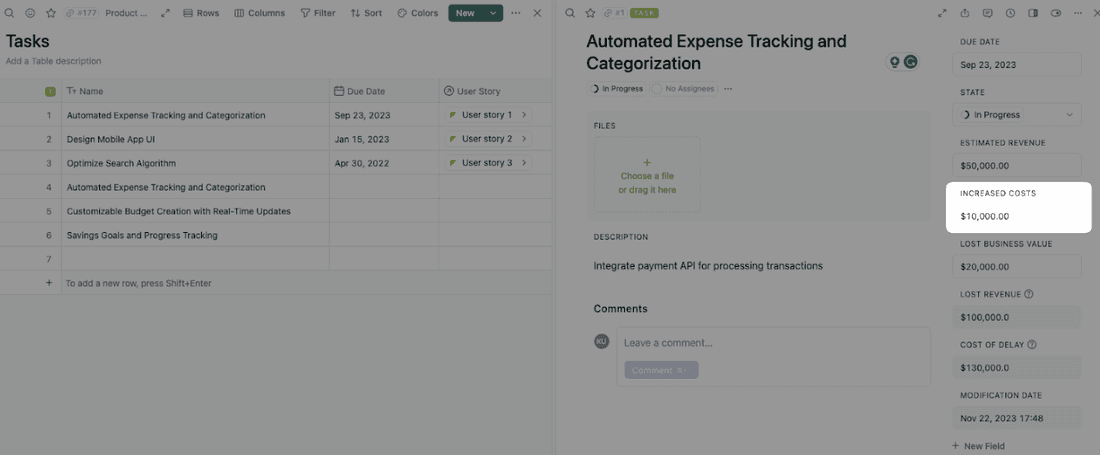
Task: Open the Filter options
Action: (x=318, y=13)
